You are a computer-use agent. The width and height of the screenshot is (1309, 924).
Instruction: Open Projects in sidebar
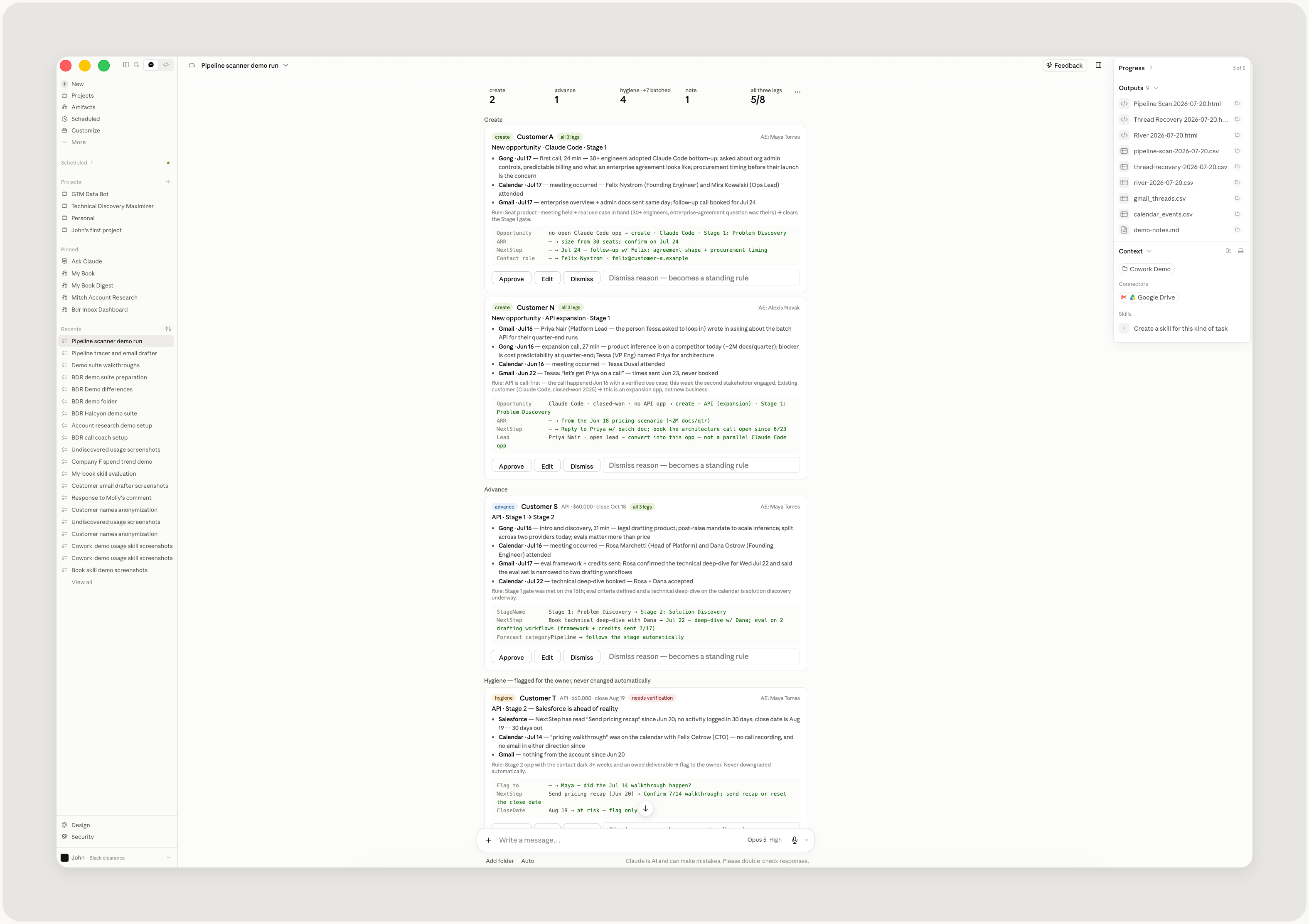click(83, 96)
